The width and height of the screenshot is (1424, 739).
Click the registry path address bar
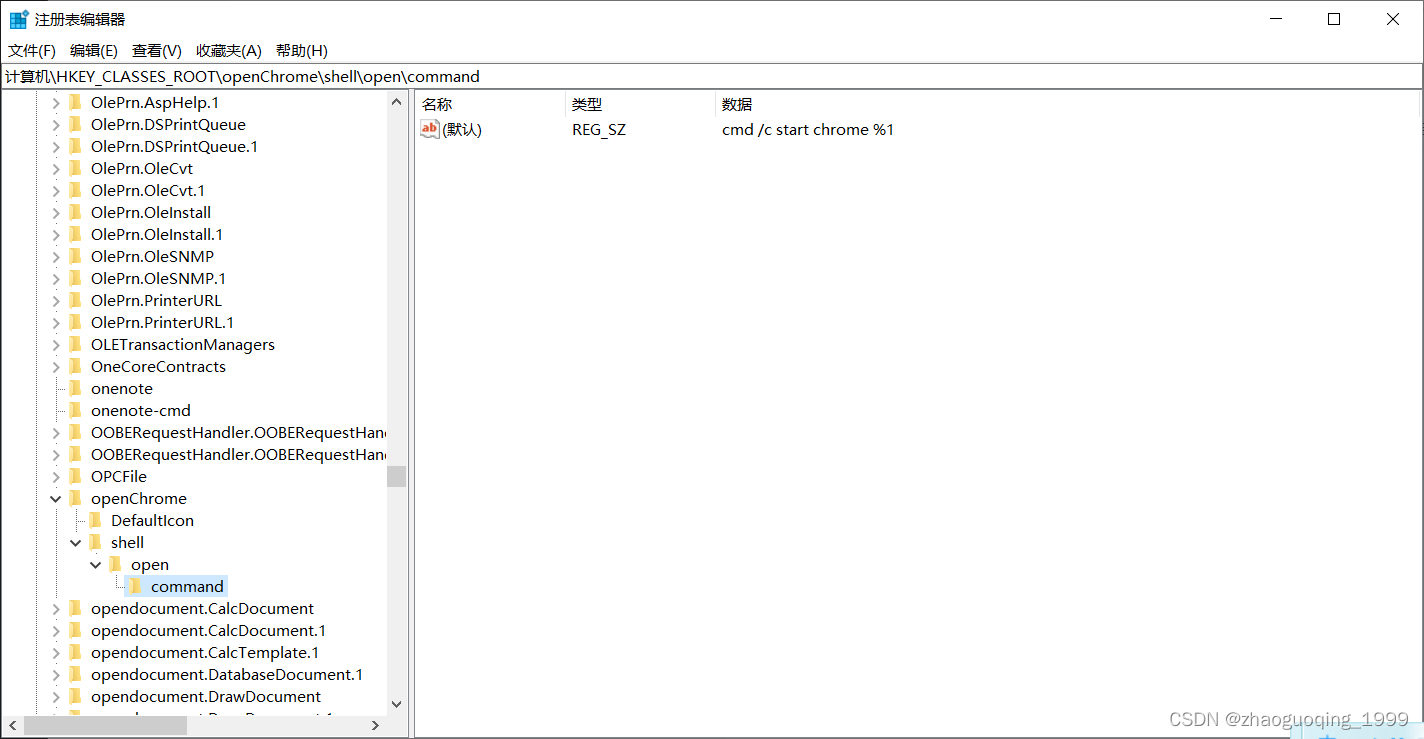pyautogui.click(x=711, y=76)
